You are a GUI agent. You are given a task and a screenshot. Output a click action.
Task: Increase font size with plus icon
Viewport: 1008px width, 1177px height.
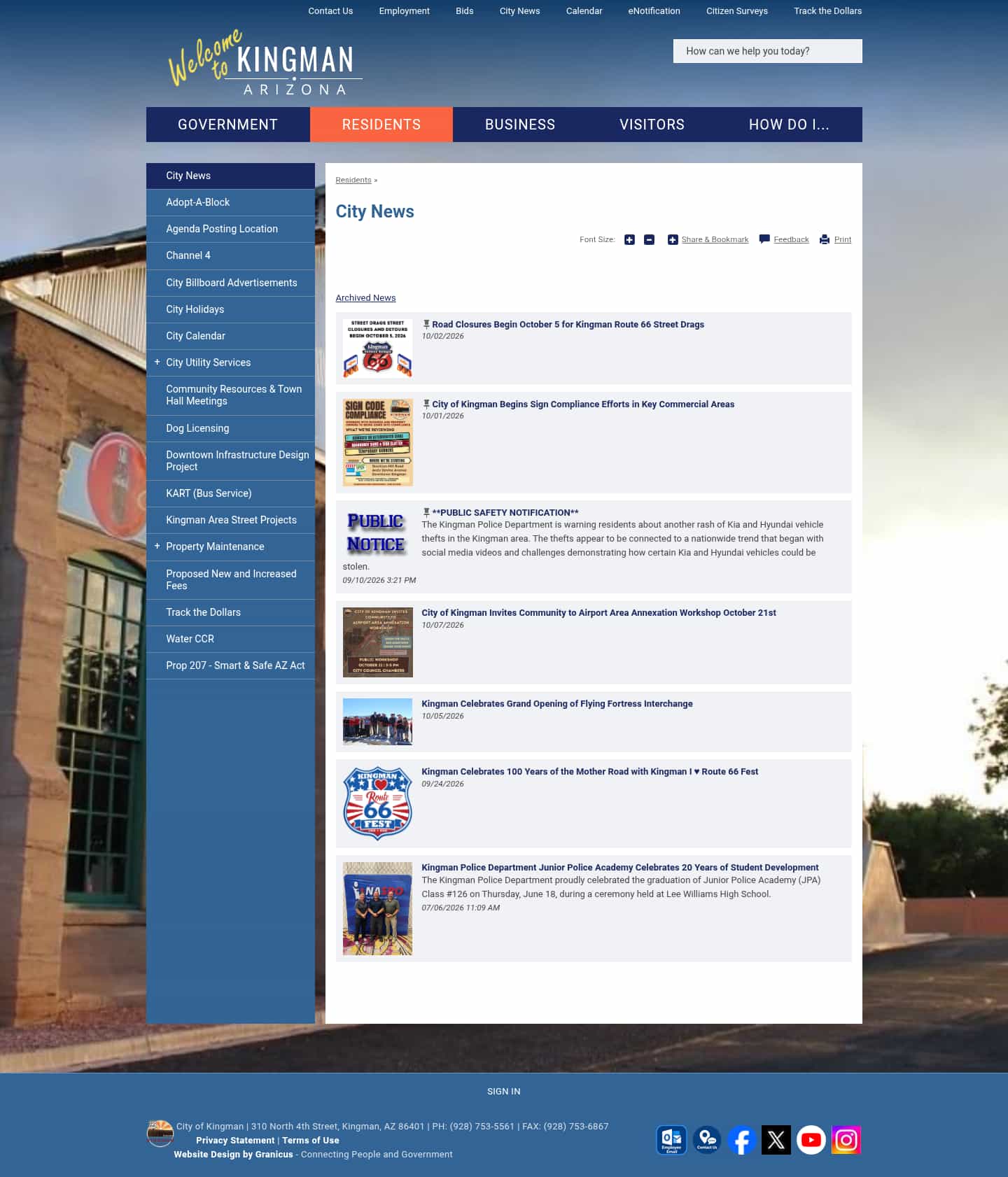click(629, 240)
